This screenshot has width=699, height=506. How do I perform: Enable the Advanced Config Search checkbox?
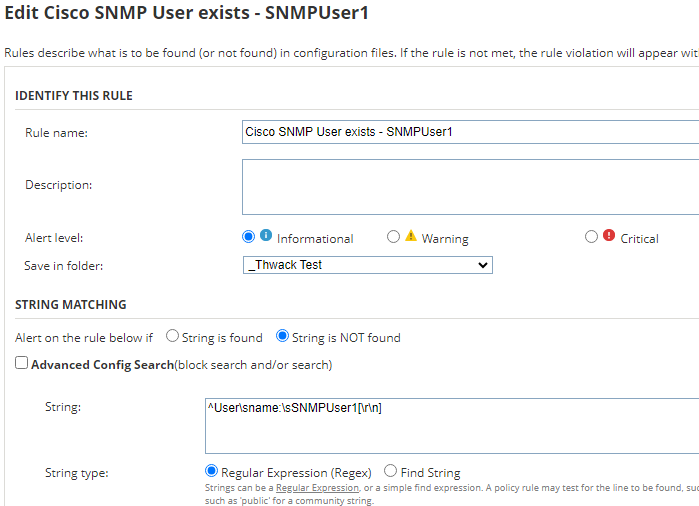pos(21,363)
